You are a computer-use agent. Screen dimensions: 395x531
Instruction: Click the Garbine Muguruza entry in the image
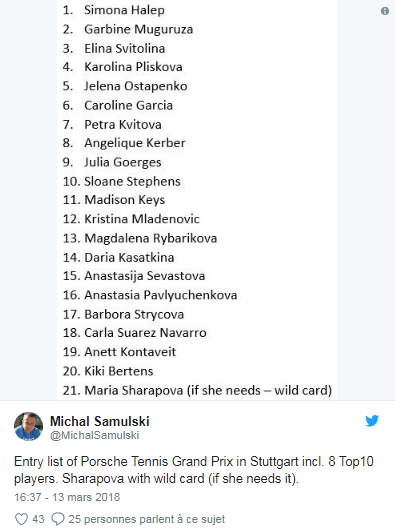pyautogui.click(x=128, y=29)
